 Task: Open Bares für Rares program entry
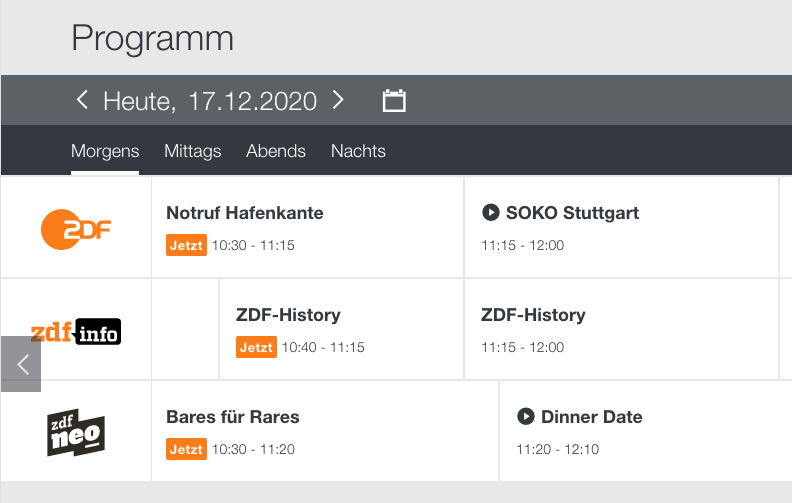coord(233,417)
